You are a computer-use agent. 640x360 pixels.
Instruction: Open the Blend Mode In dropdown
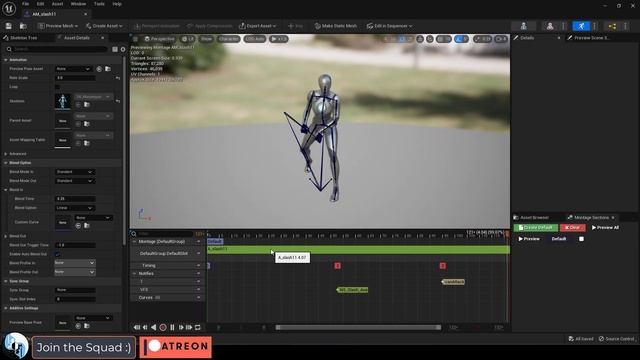point(75,172)
